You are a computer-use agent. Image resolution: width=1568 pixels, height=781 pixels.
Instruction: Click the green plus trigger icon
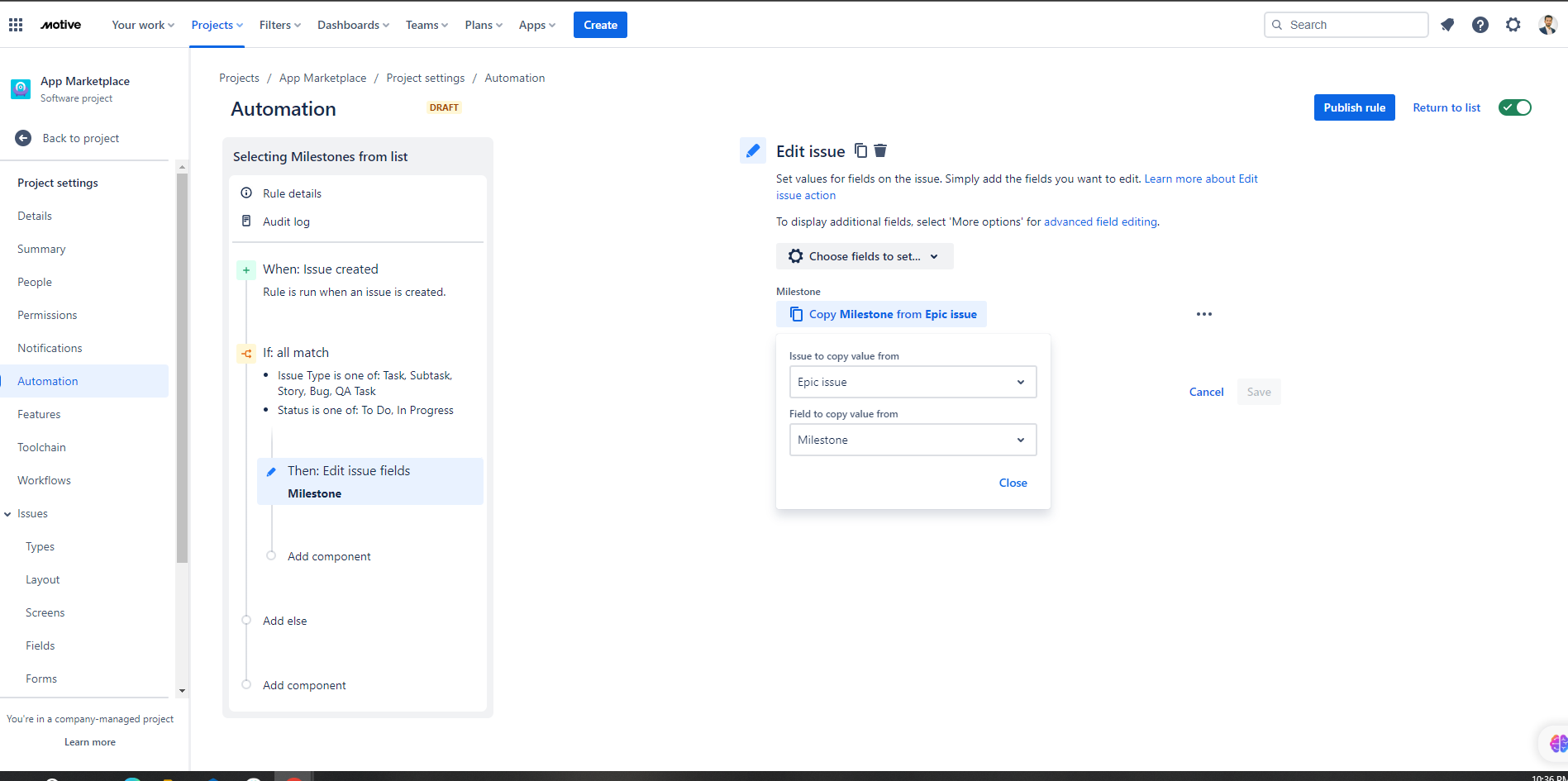coord(246,269)
